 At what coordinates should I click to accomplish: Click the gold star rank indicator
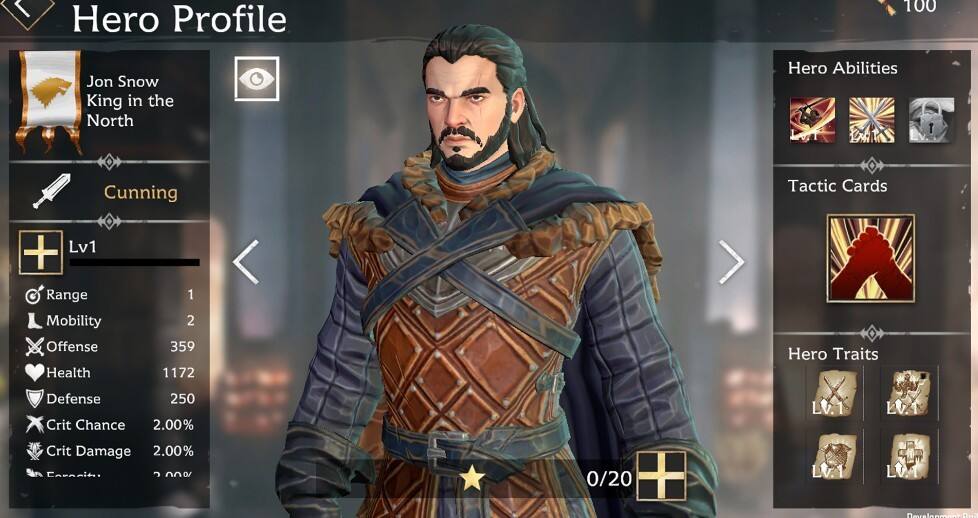(x=472, y=478)
